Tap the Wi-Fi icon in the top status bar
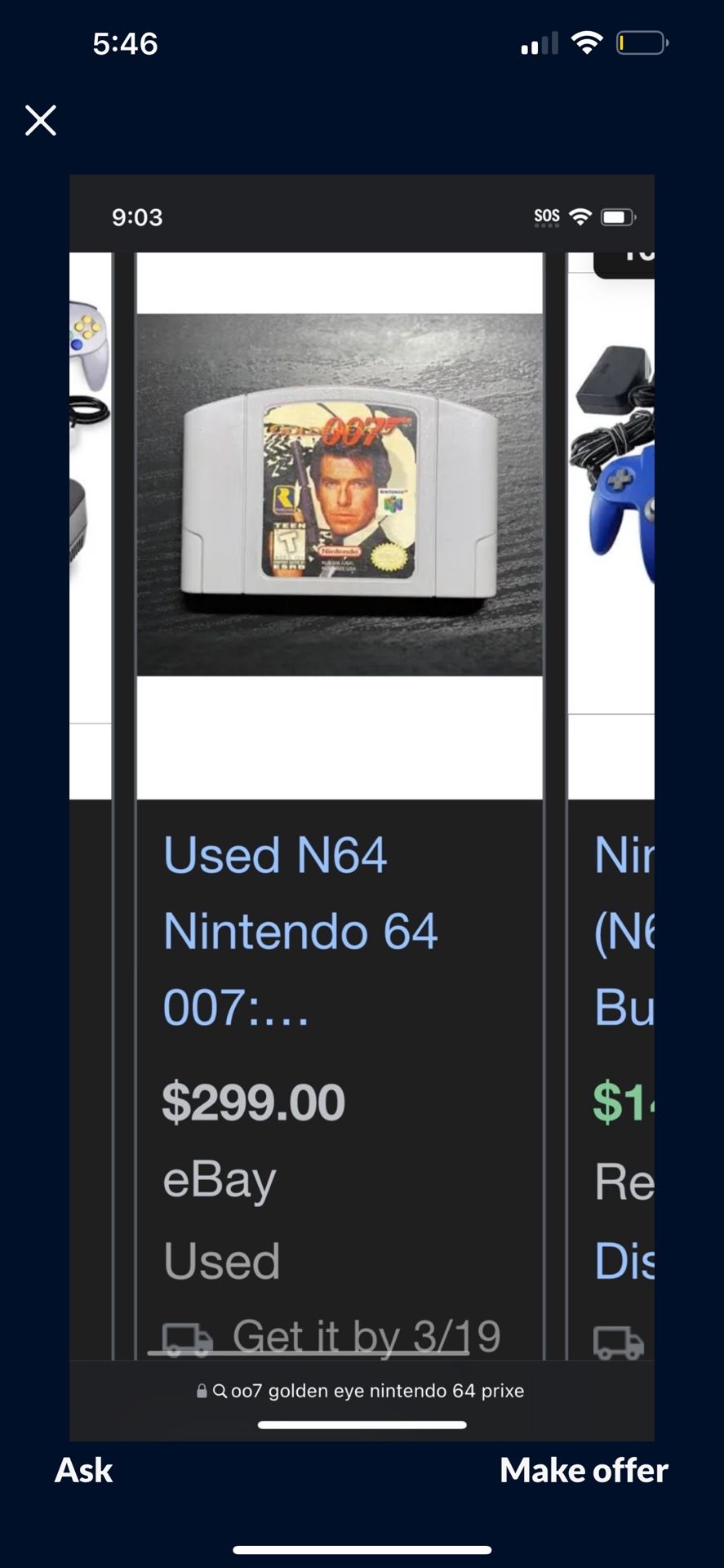 coord(586,42)
